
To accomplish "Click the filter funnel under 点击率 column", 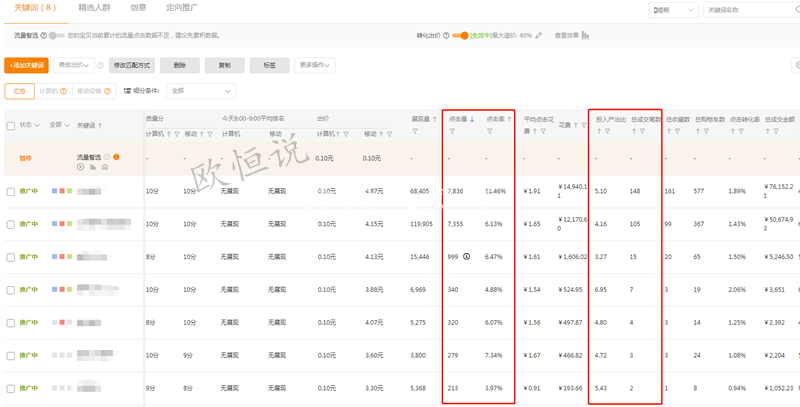I will pos(490,132).
